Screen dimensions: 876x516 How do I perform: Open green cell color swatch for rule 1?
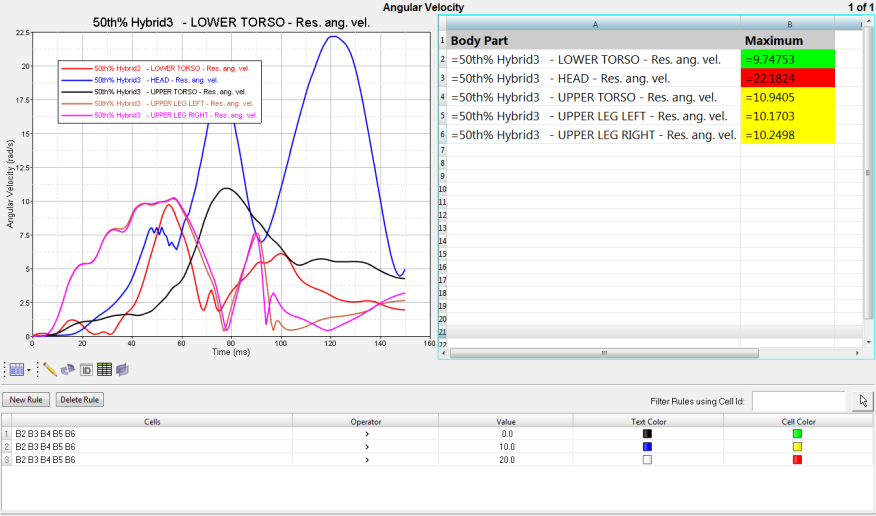coord(798,434)
